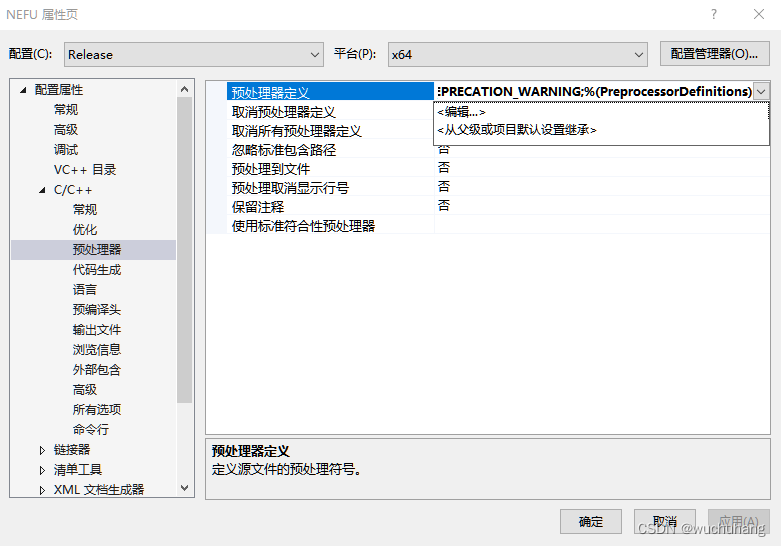Collapse the 配置属性 tree node
Image resolution: width=781 pixels, height=546 pixels.
[x=23, y=90]
